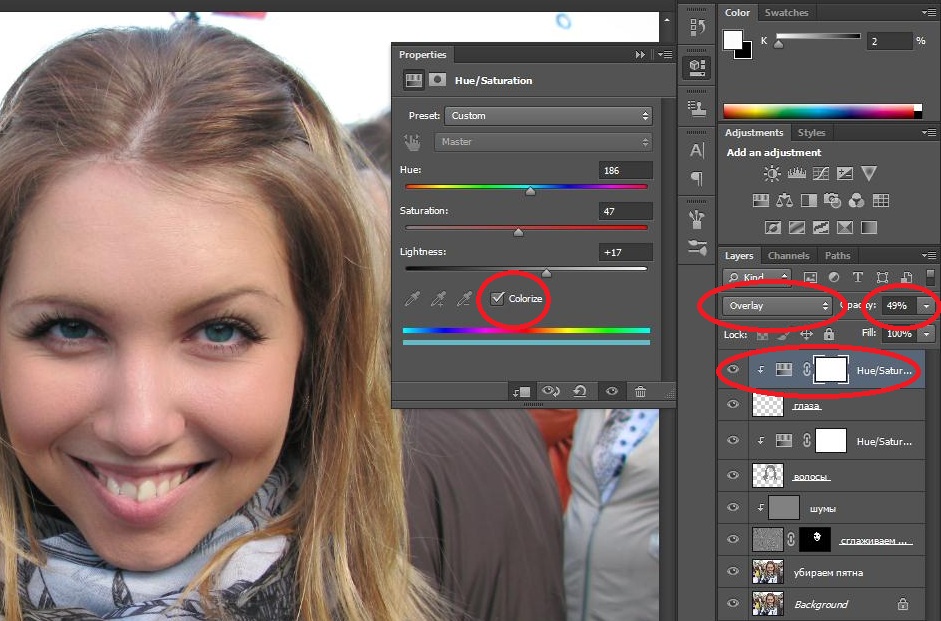Open the Clone Source panel icon
This screenshot has height=621, width=941.
tap(697, 109)
